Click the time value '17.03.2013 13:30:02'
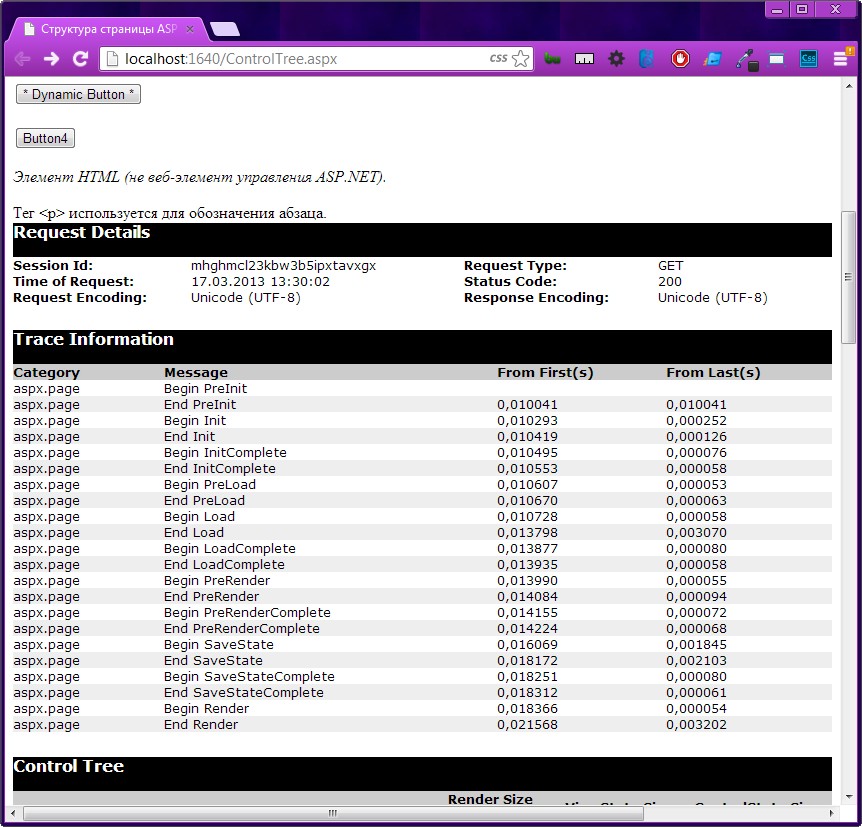This screenshot has width=862, height=827. click(x=260, y=282)
